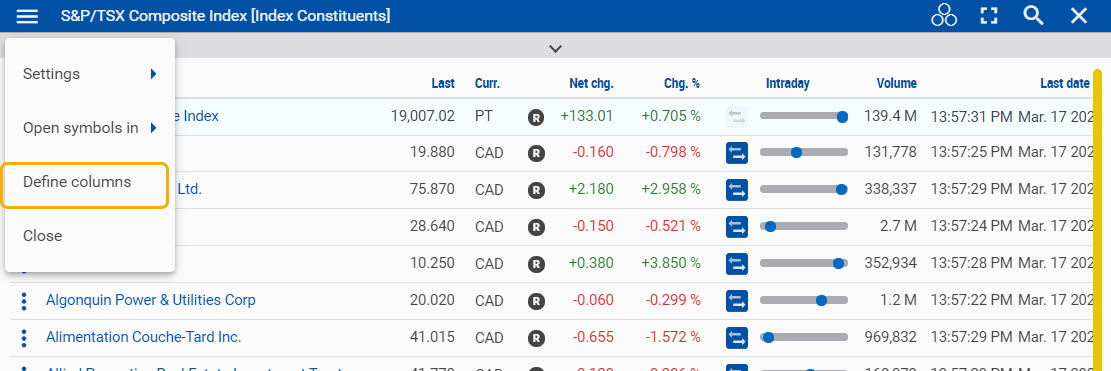Expand the 'Open symbols in' arrow
Viewport: 1111px width, 371px height.
pos(153,128)
